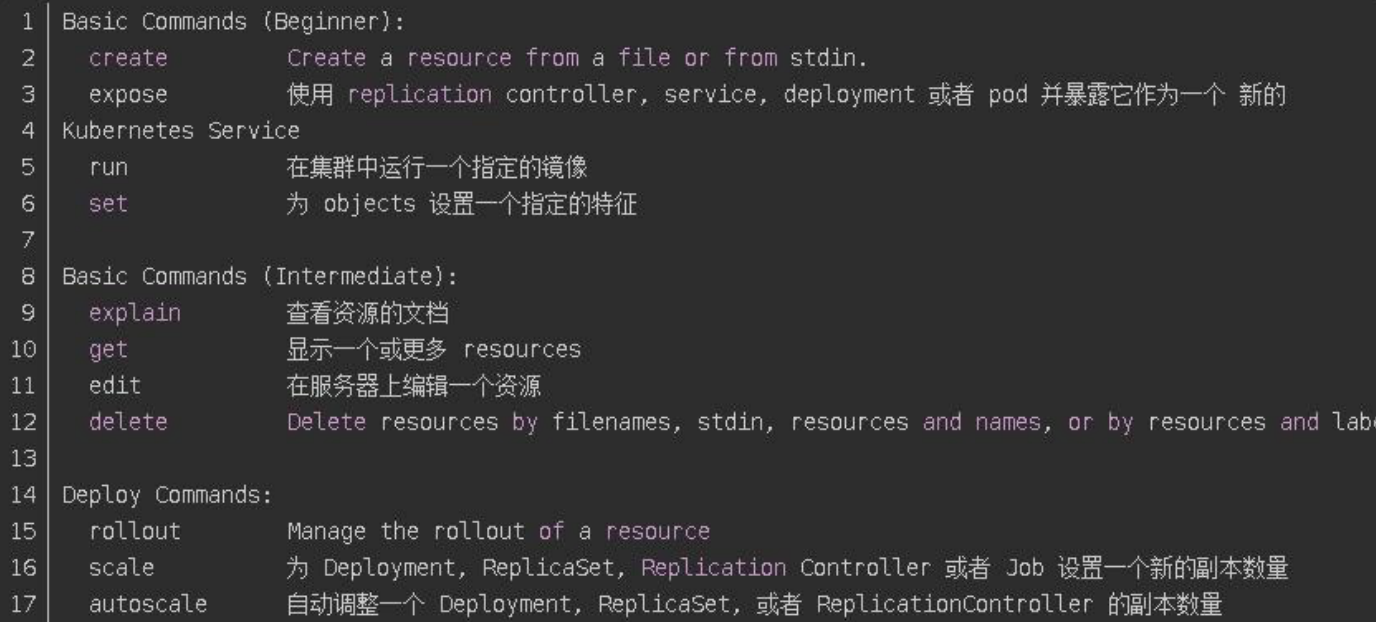Click line number 7 in the gutter

[x=28, y=241]
